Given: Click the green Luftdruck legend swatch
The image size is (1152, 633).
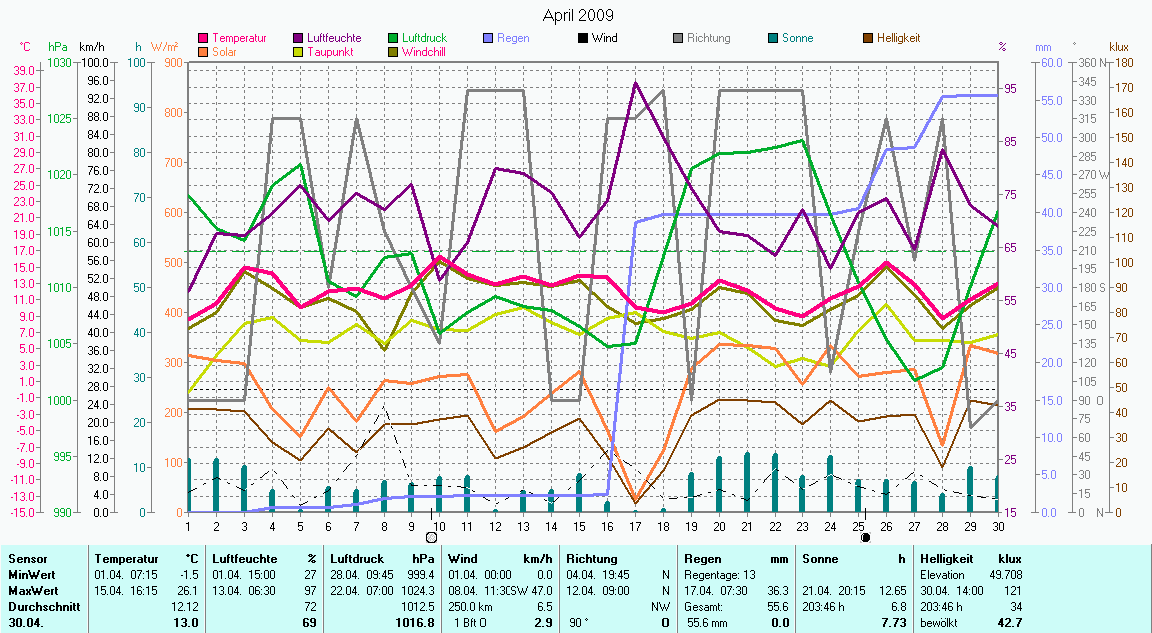Looking at the screenshot, I should 394,39.
